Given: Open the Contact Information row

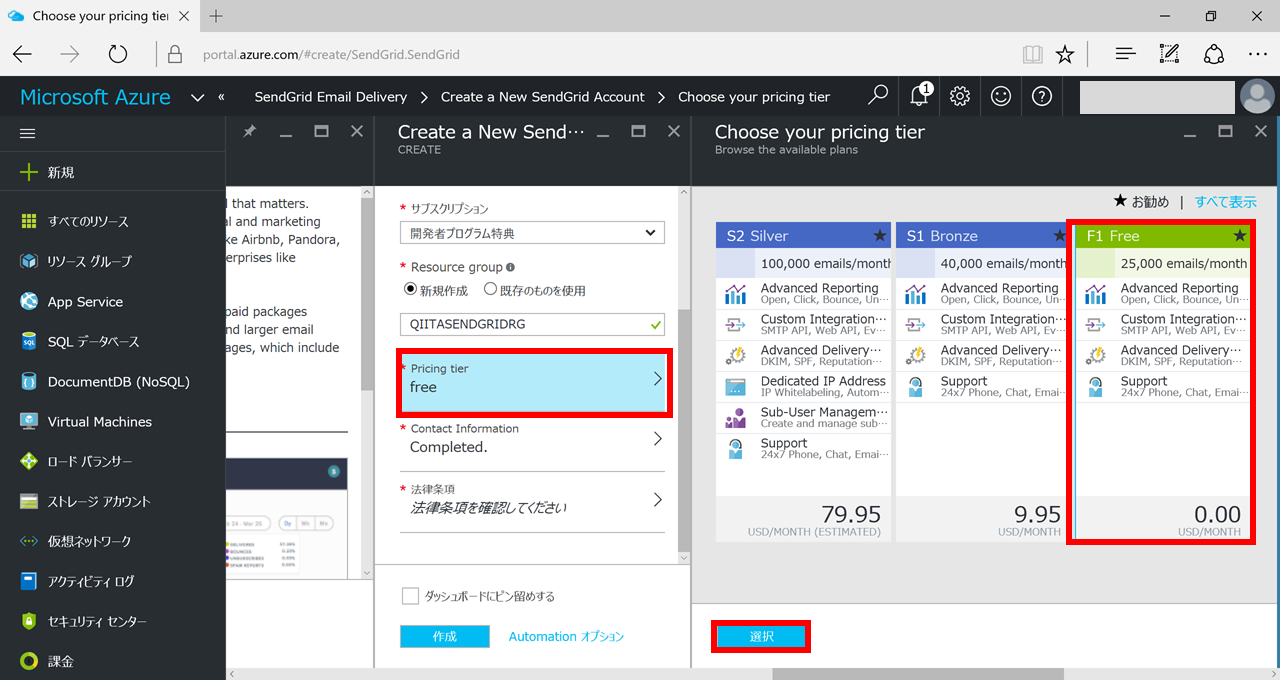Looking at the screenshot, I should [532, 439].
